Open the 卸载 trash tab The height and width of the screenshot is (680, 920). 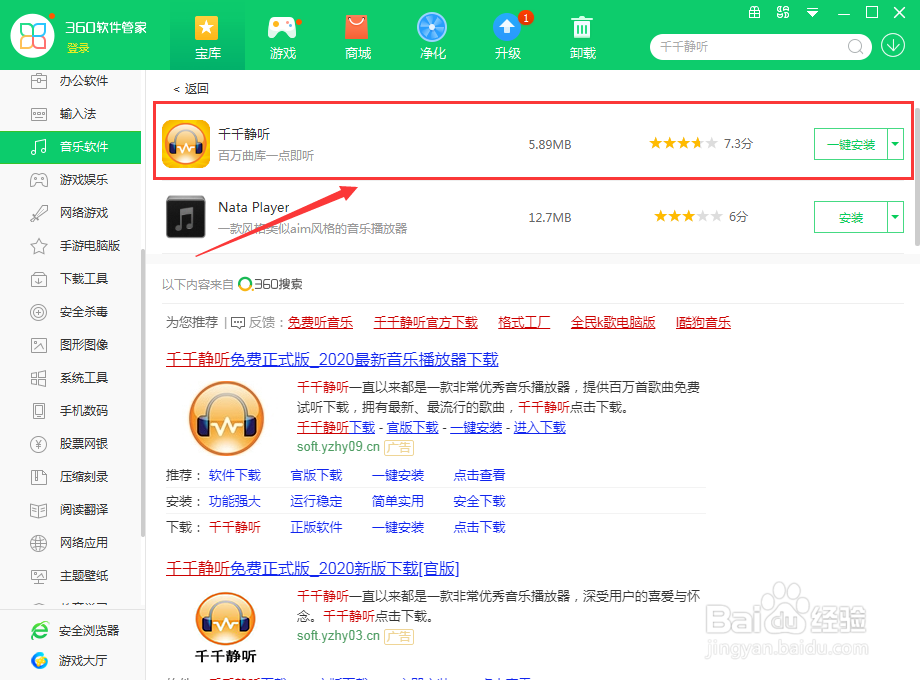pyautogui.click(x=583, y=38)
